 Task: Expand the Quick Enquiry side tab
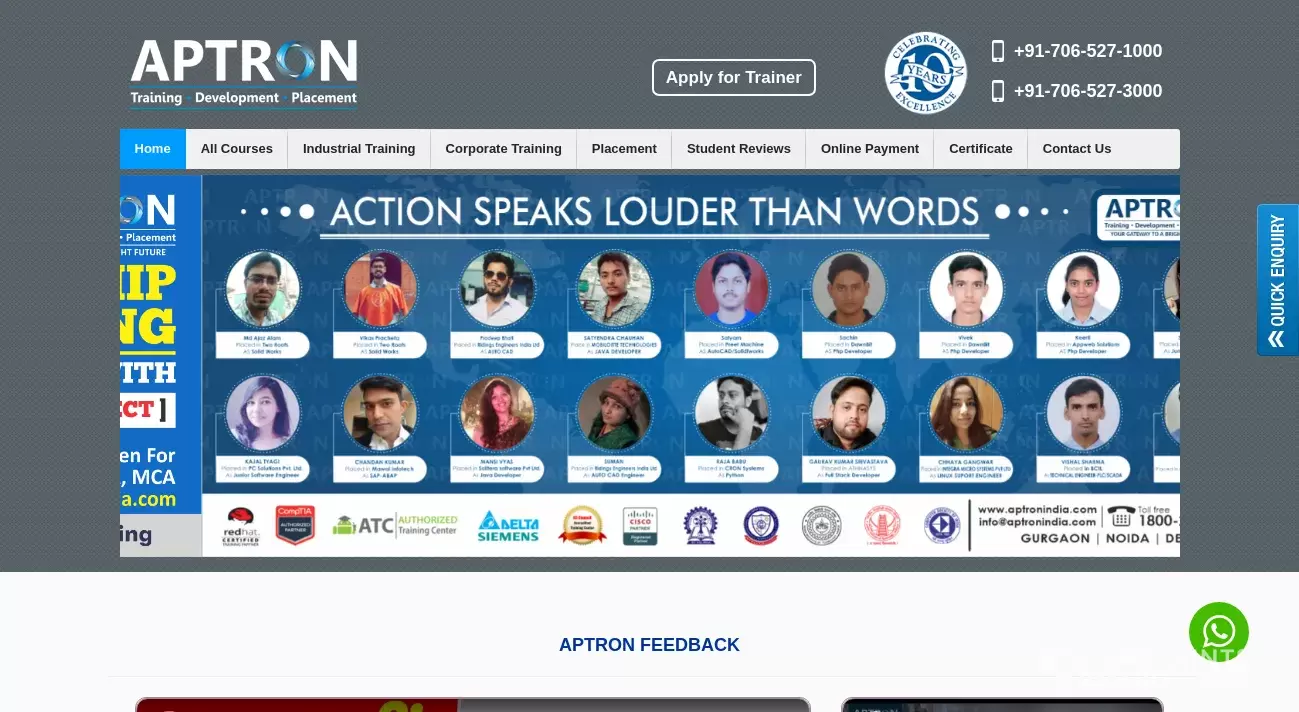pos(1277,280)
